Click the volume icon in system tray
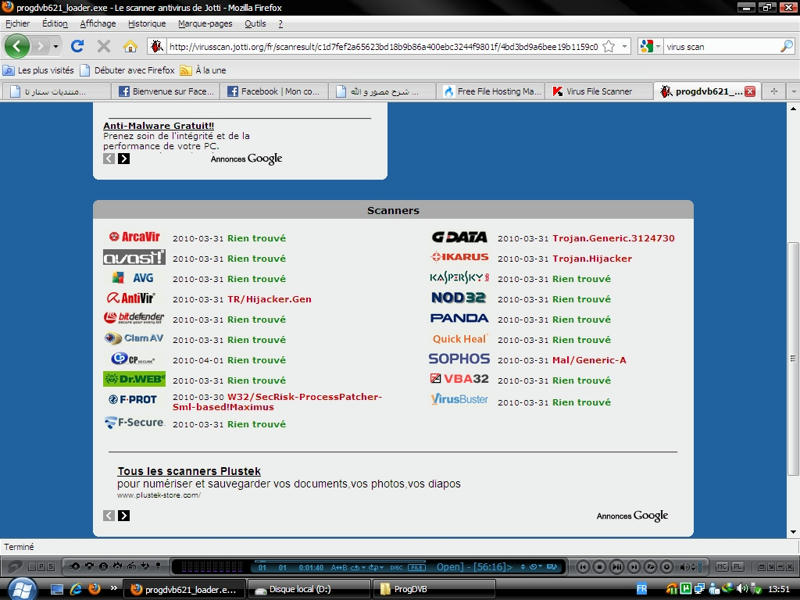Viewport: 800px width, 600px height. [x=743, y=589]
